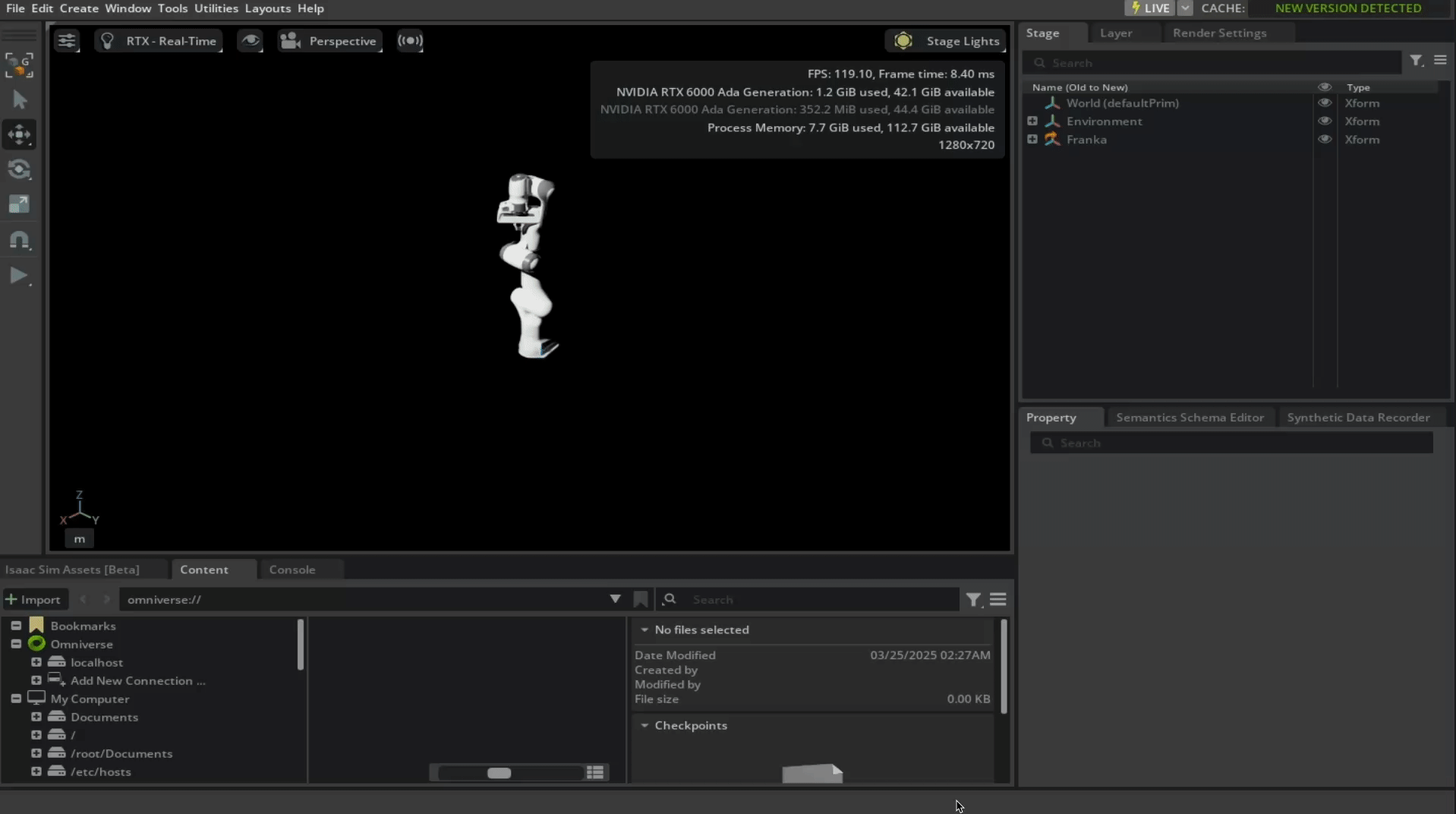Screen dimensions: 1456x814
Task: Collapse the Omniverse tree node
Action: [16, 644]
